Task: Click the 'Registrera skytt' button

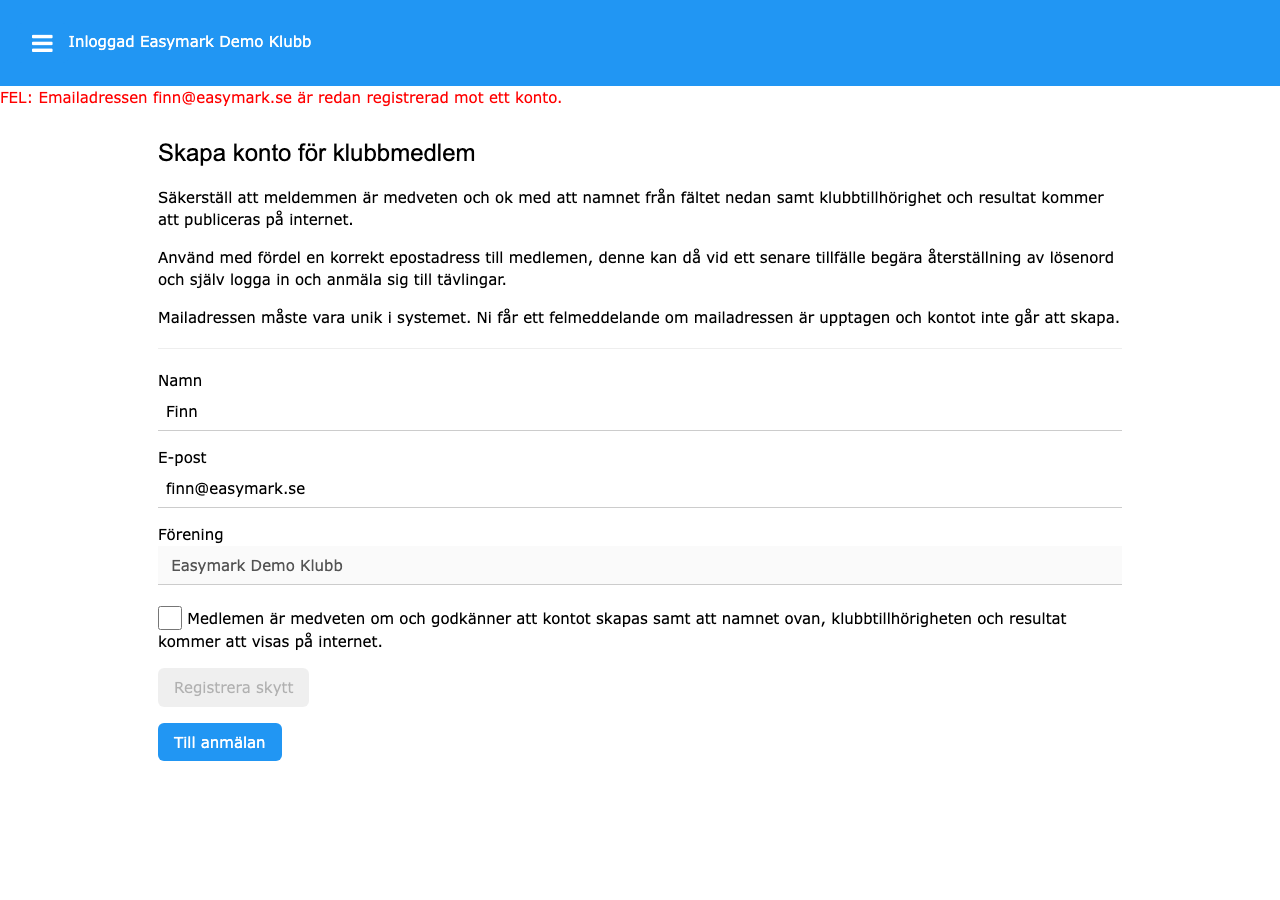Action: point(233,687)
